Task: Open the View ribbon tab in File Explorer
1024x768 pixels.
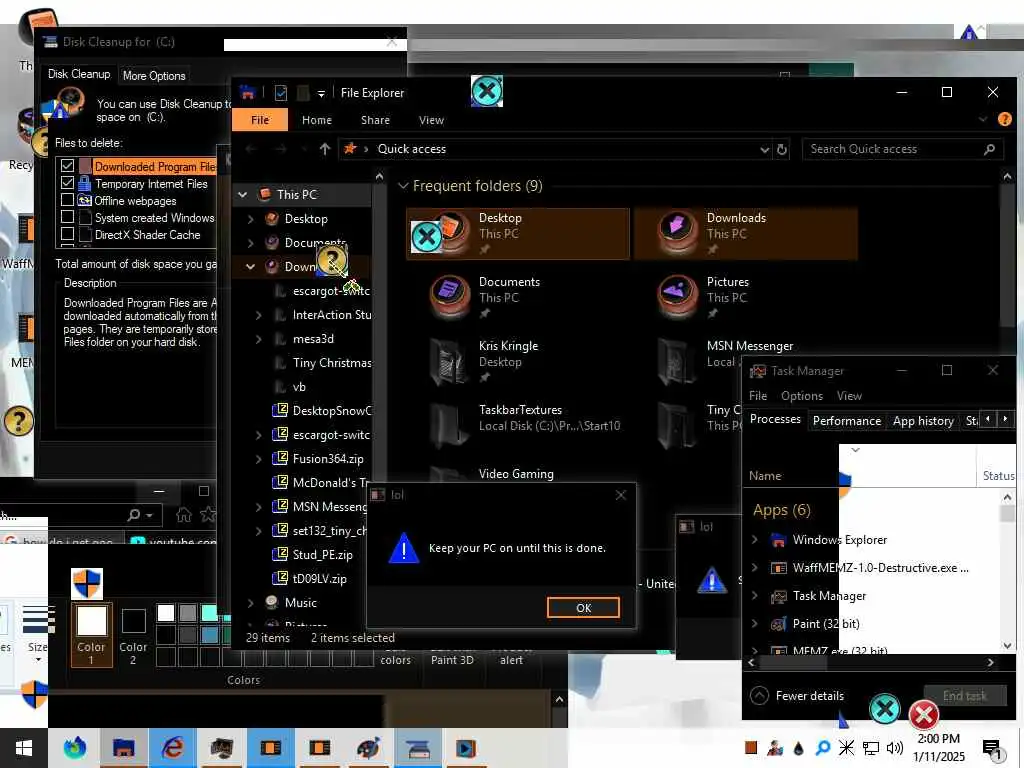Action: tap(431, 120)
